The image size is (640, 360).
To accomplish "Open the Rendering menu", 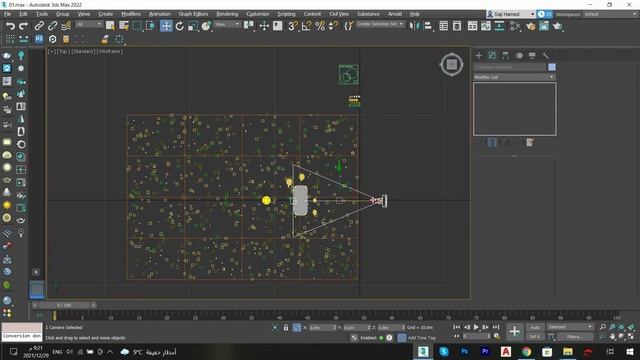I will point(227,14).
